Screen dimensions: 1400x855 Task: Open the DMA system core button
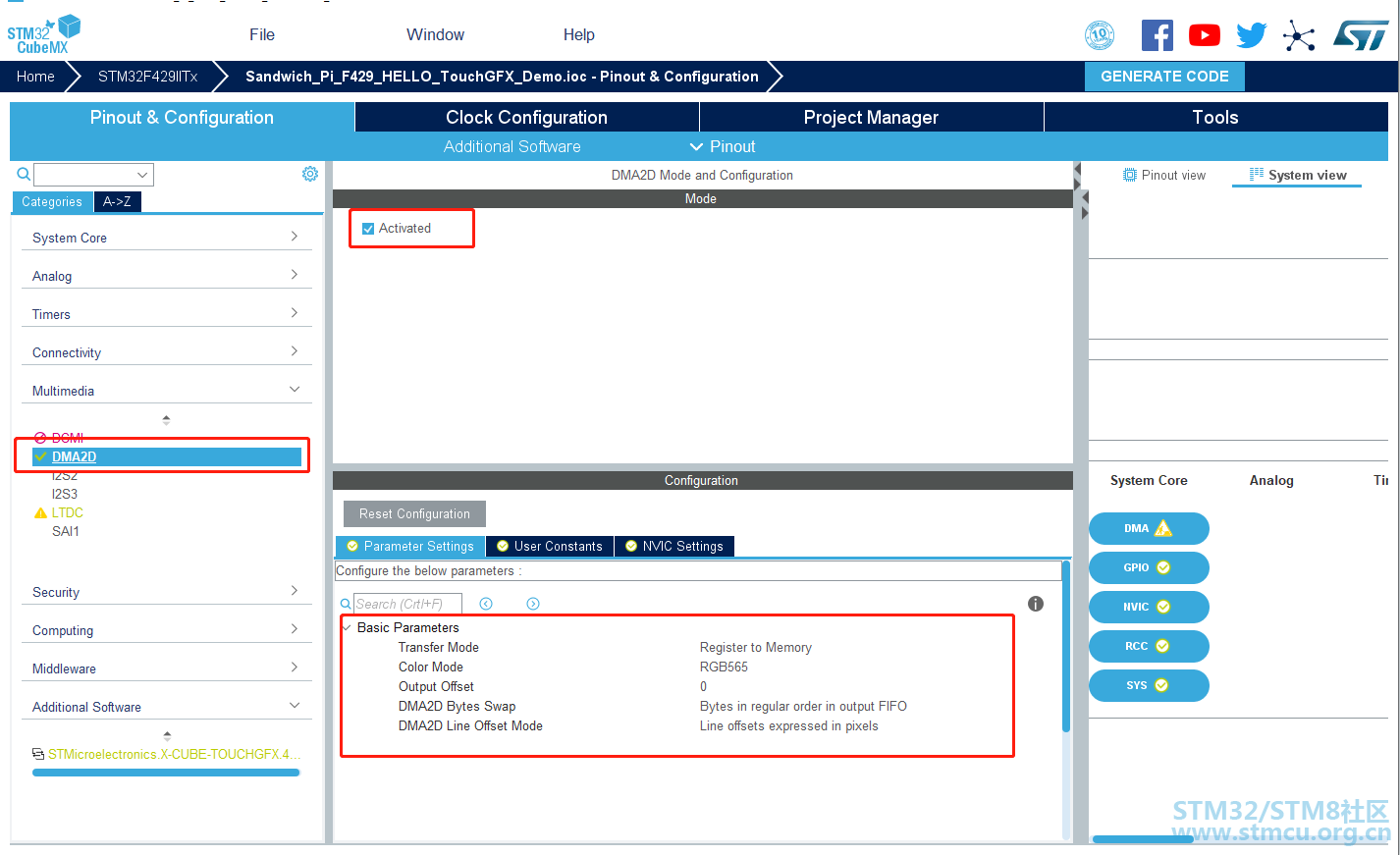[x=1149, y=528]
